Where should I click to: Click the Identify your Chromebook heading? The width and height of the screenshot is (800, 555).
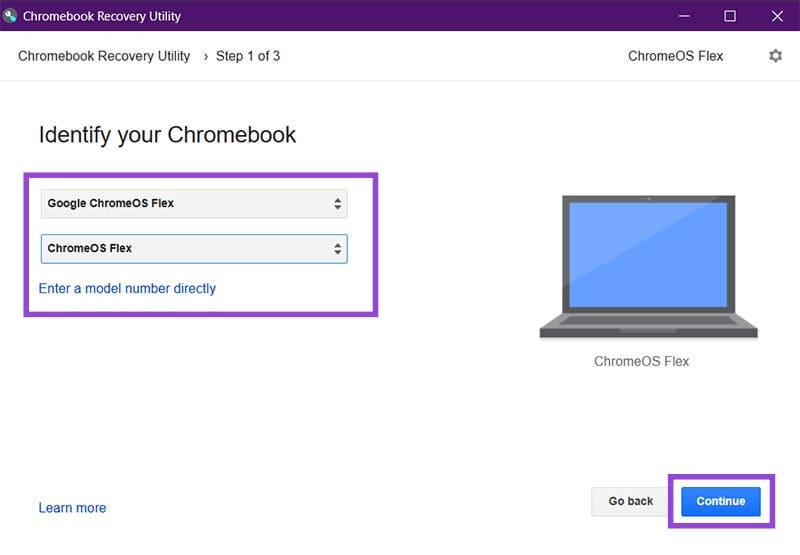point(167,135)
